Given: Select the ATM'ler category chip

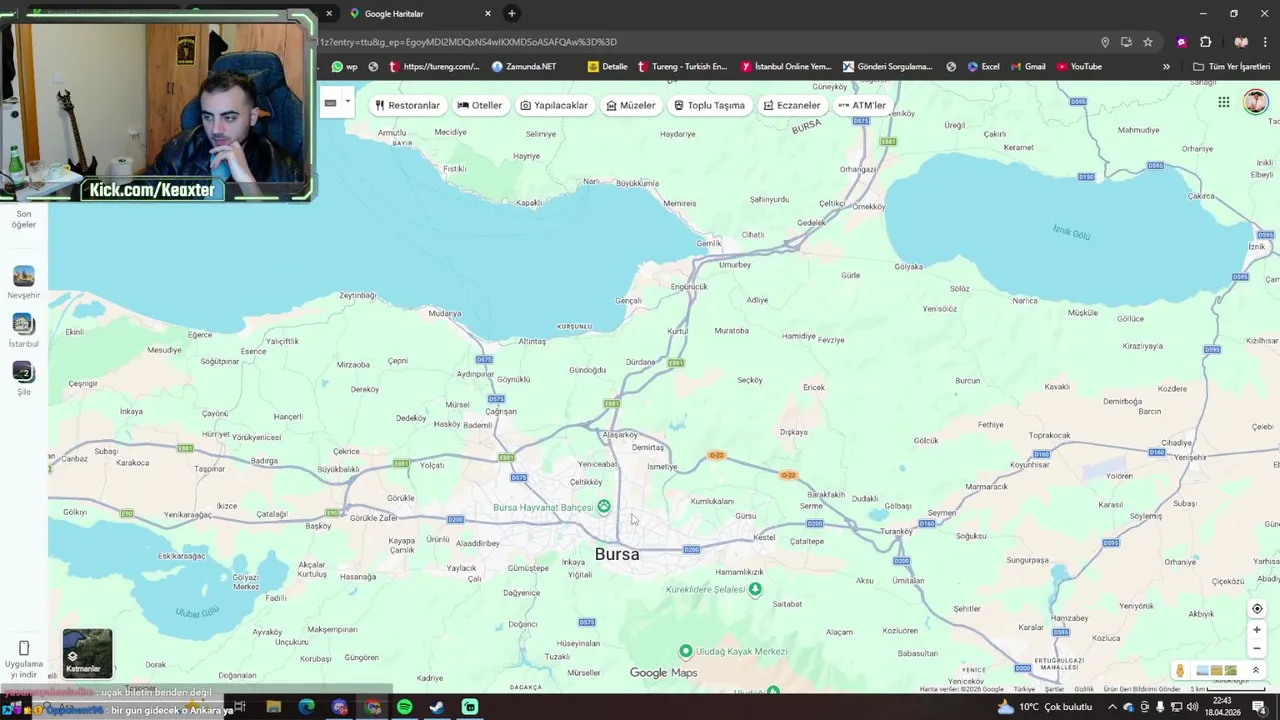Looking at the screenshot, I should pyautogui.click(x=862, y=105).
